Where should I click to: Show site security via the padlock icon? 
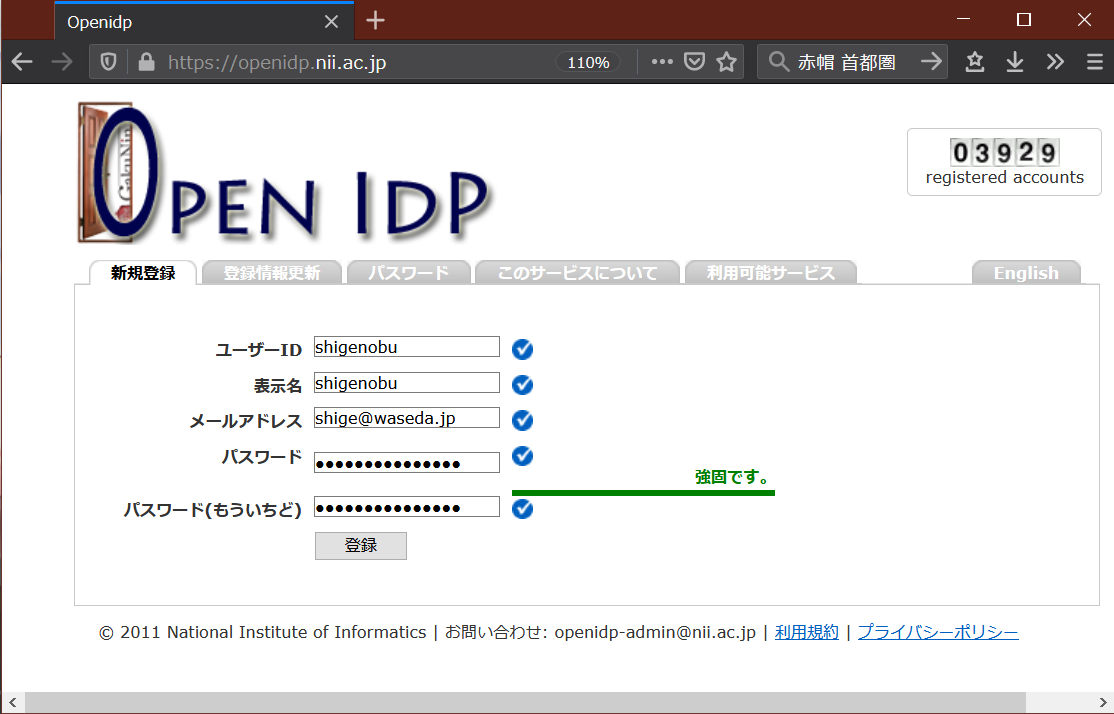click(146, 63)
